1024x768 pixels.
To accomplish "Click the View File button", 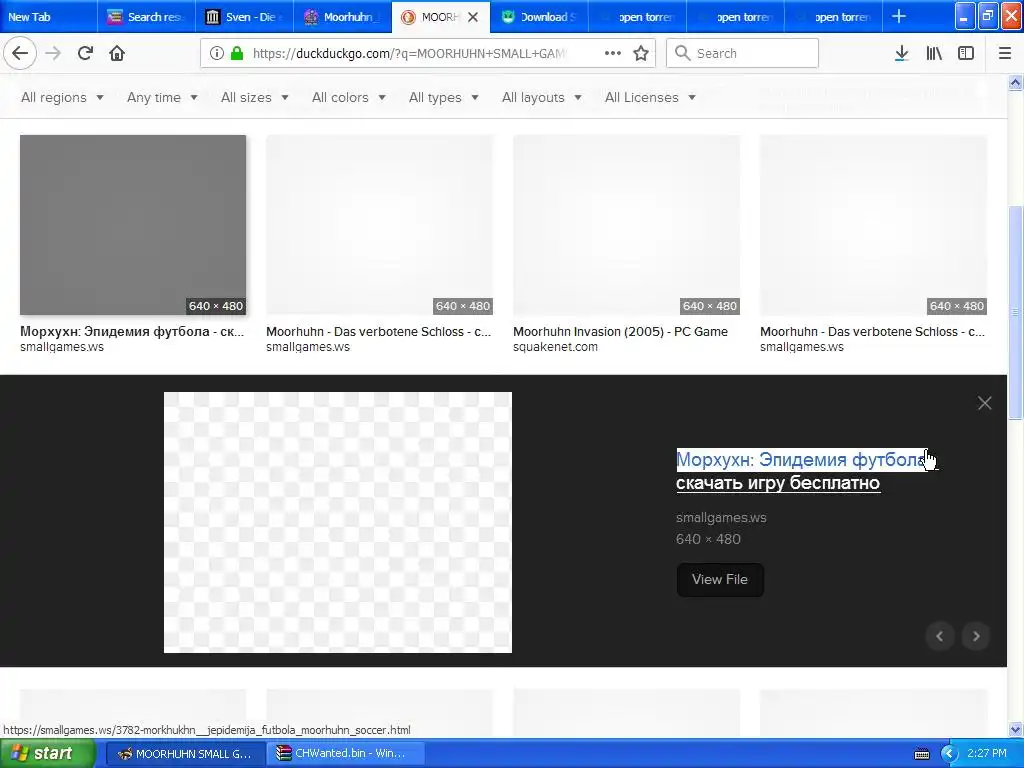I will [x=720, y=579].
